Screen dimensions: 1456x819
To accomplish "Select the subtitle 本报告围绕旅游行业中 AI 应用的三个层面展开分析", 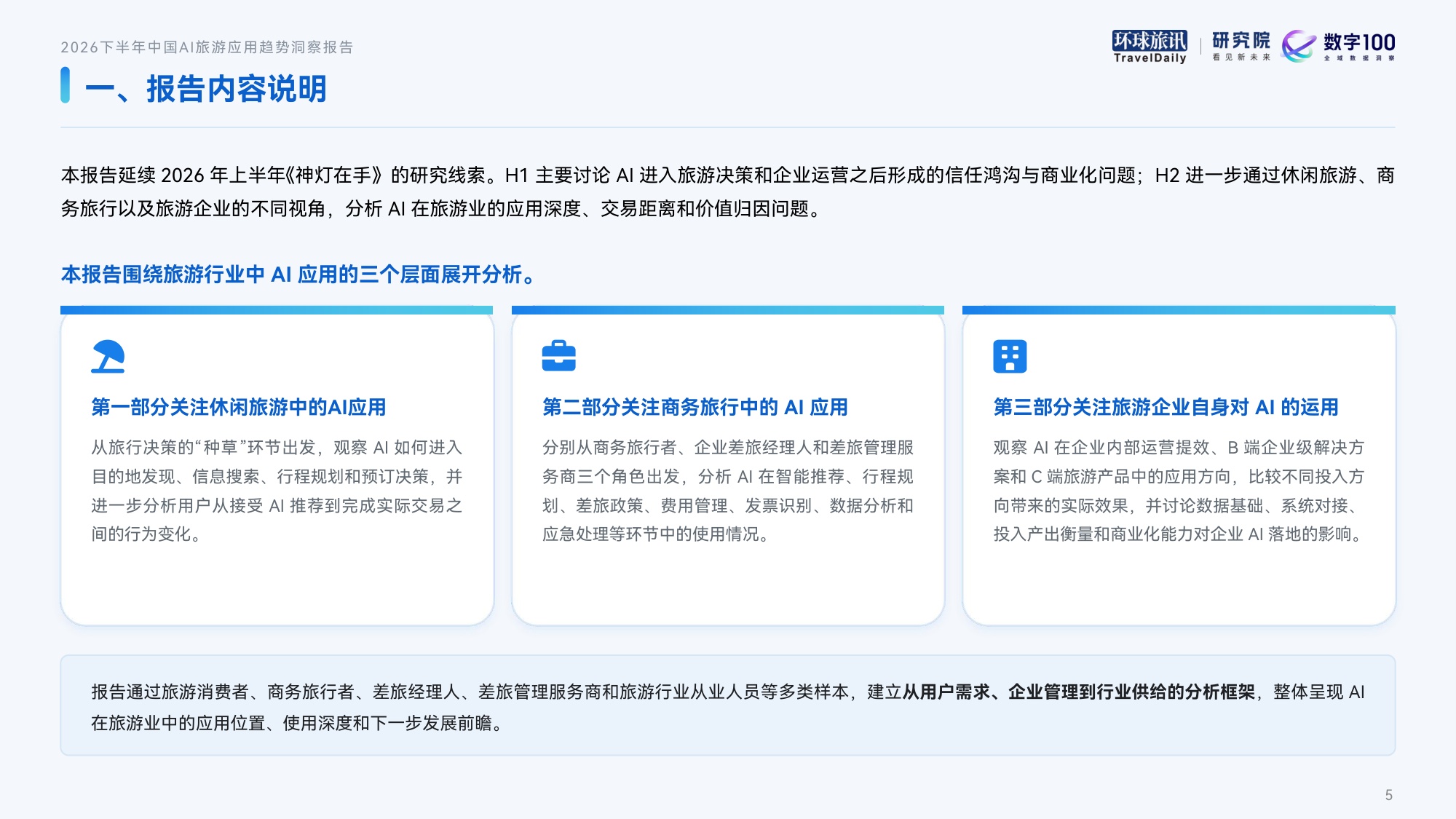I will pyautogui.click(x=298, y=274).
